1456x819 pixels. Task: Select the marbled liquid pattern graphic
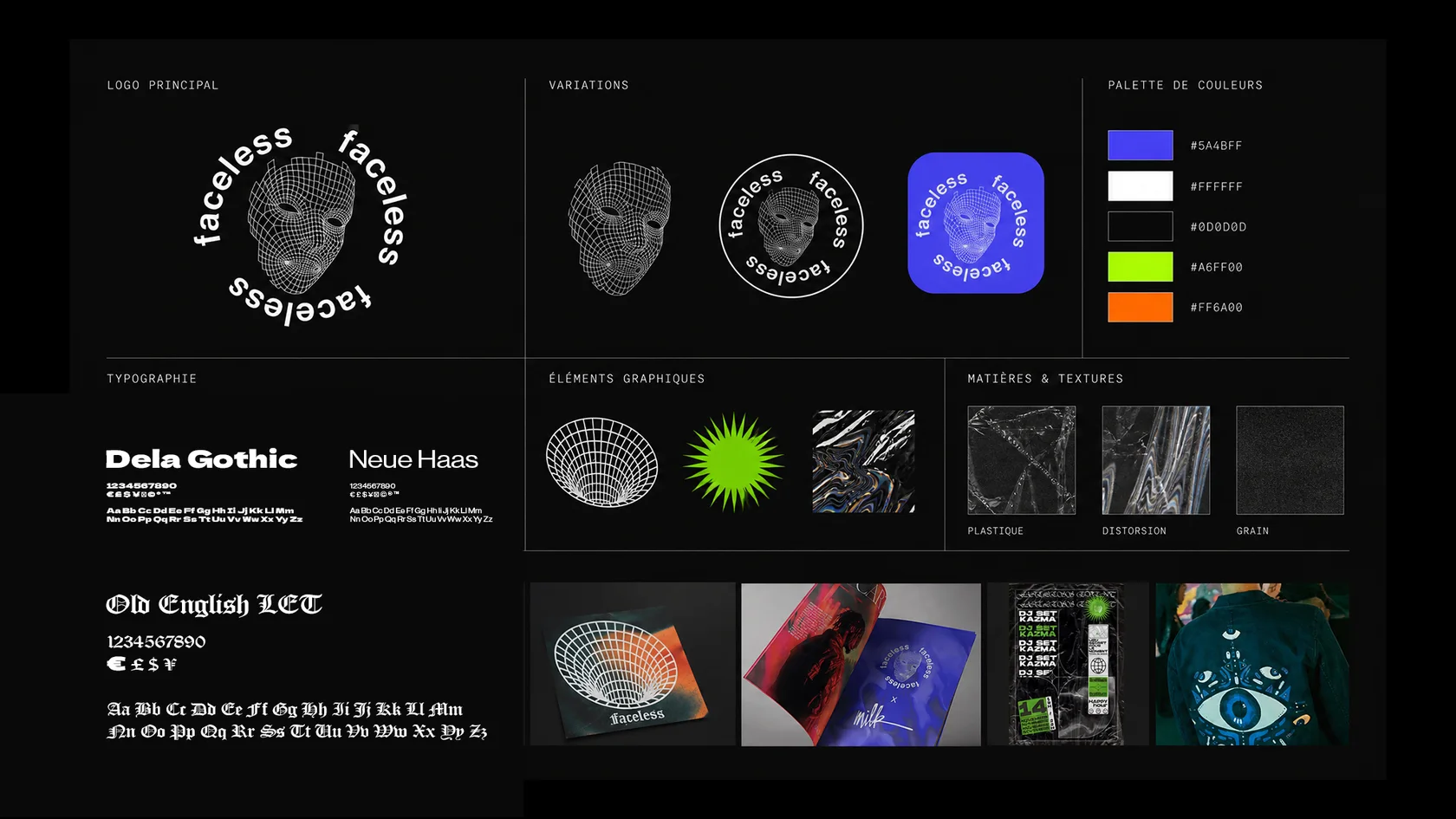coord(863,461)
